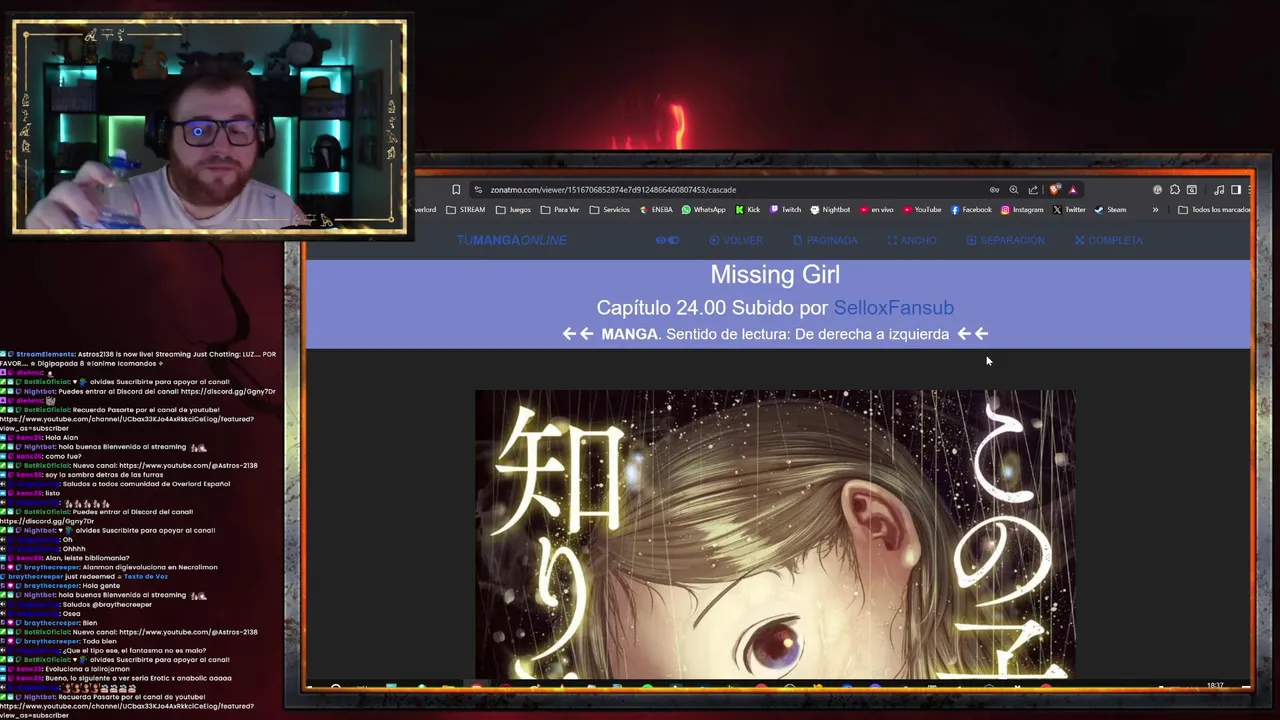
Task: Open the SelloxFansub uploader link
Action: click(894, 308)
